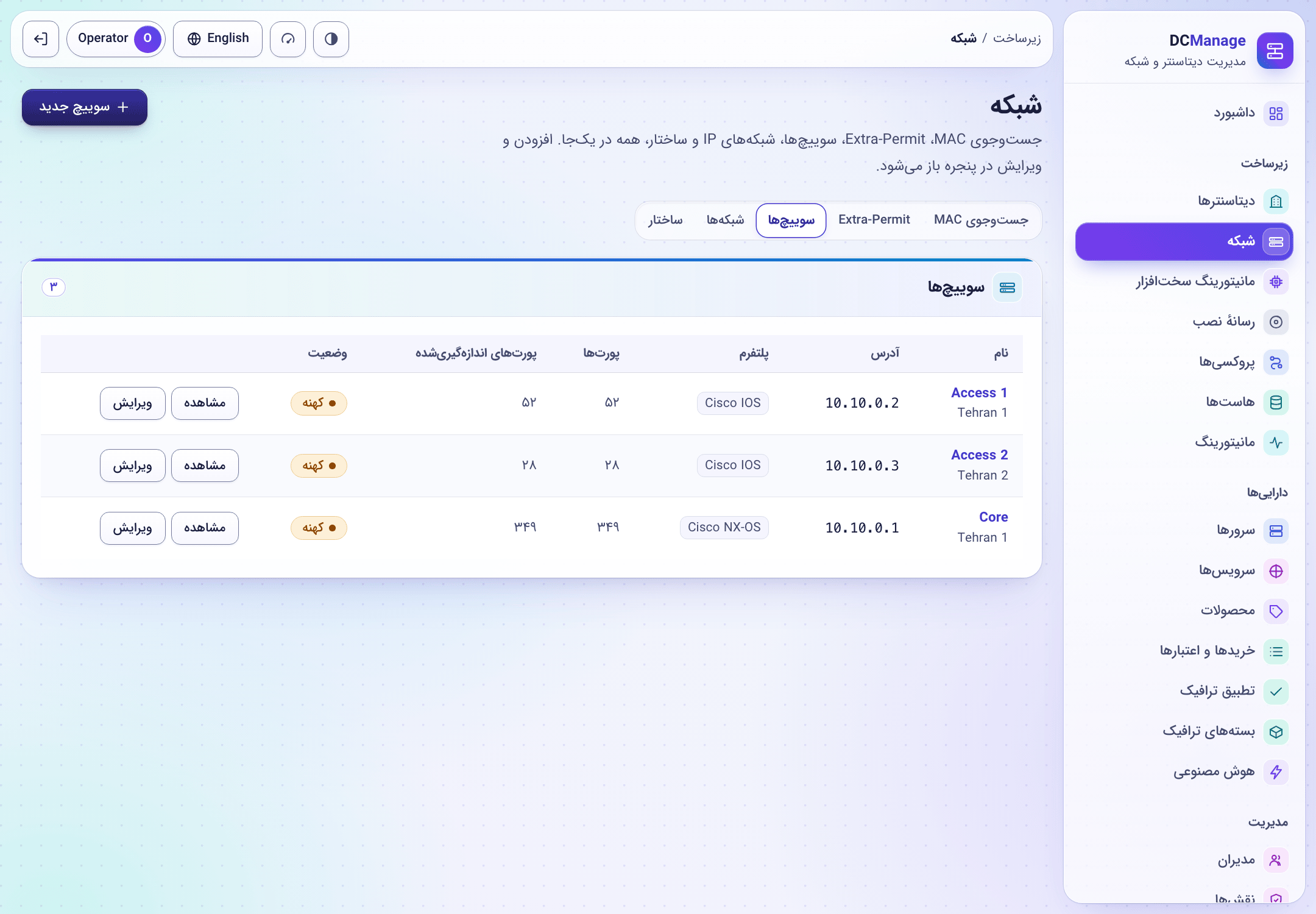Open مدیران admins icon

coord(1276,860)
